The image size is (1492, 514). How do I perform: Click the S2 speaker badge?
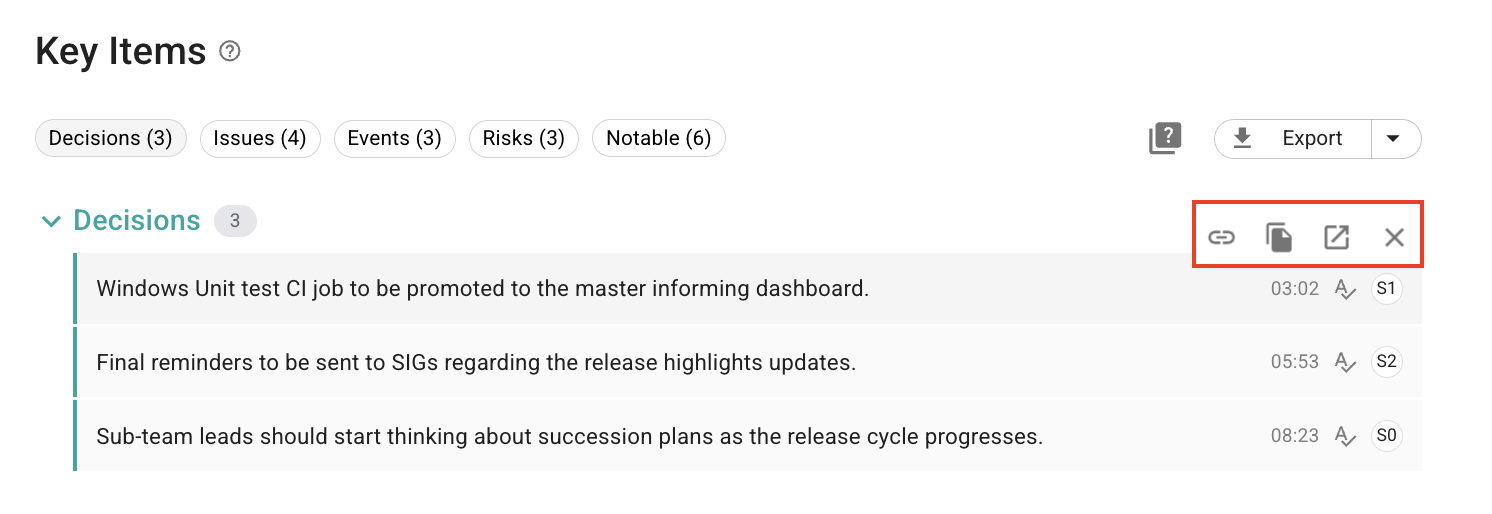pos(1386,362)
